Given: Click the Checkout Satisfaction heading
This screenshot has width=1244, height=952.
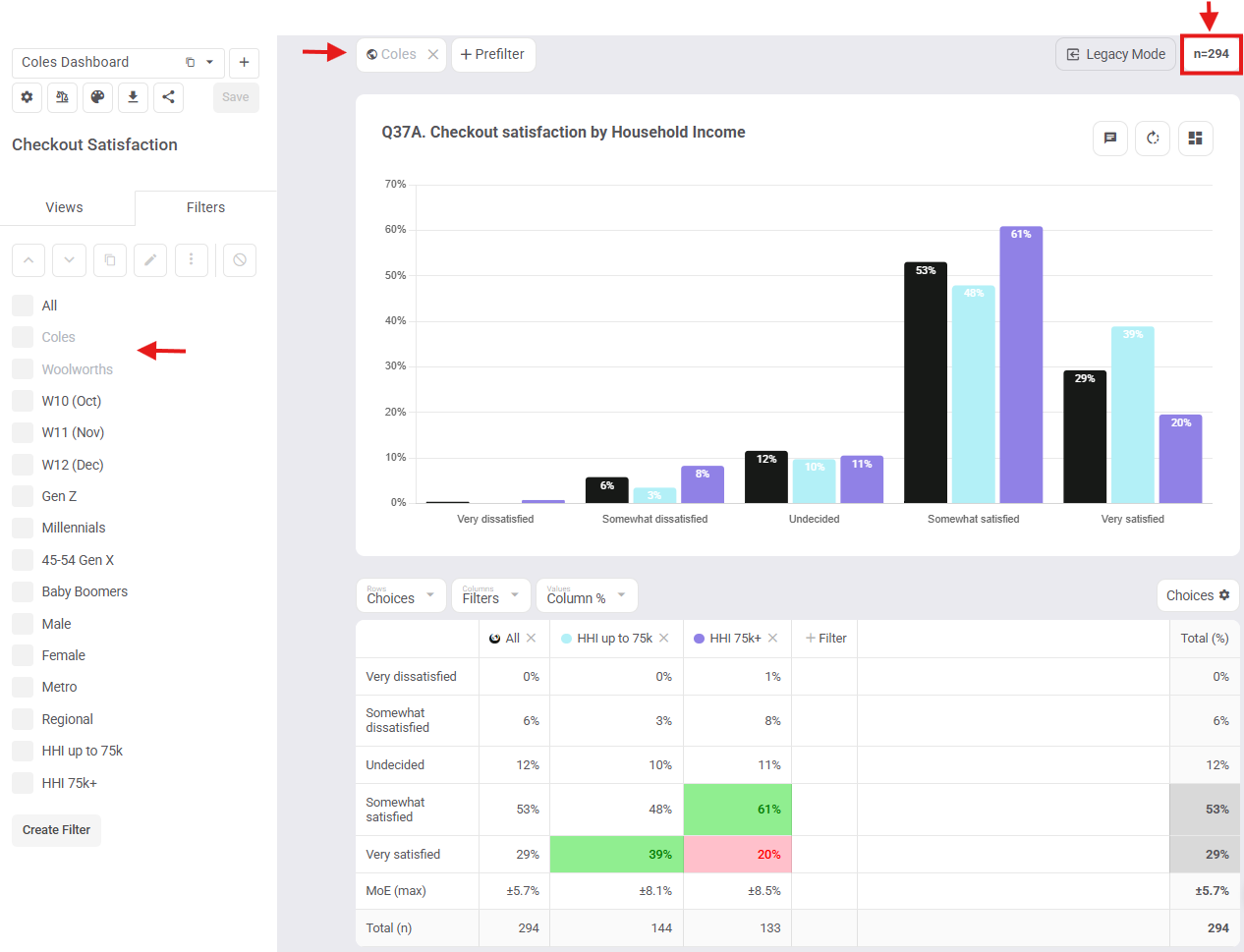Looking at the screenshot, I should coord(95,144).
